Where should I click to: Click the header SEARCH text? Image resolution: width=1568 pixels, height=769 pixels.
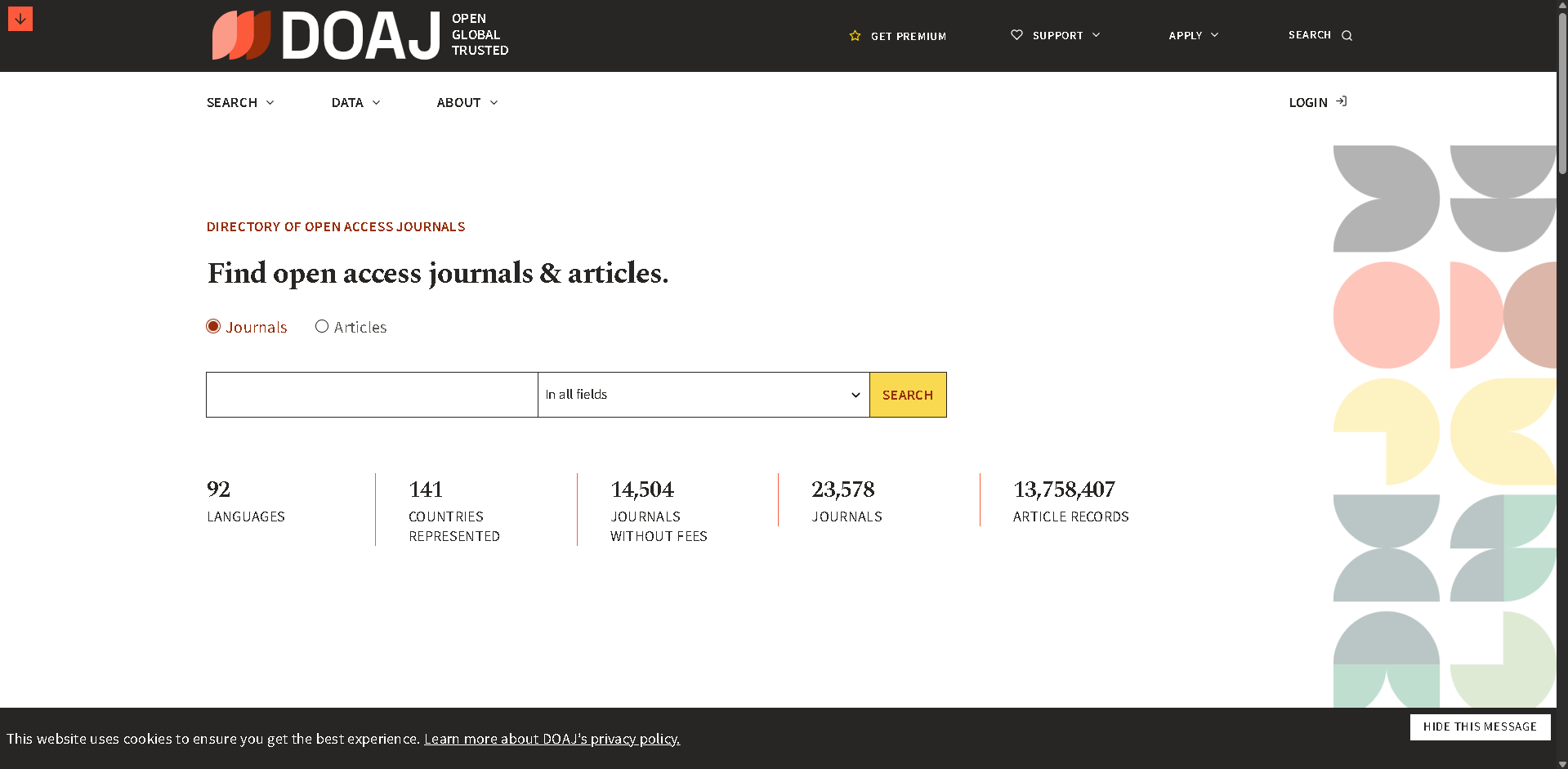(1310, 35)
